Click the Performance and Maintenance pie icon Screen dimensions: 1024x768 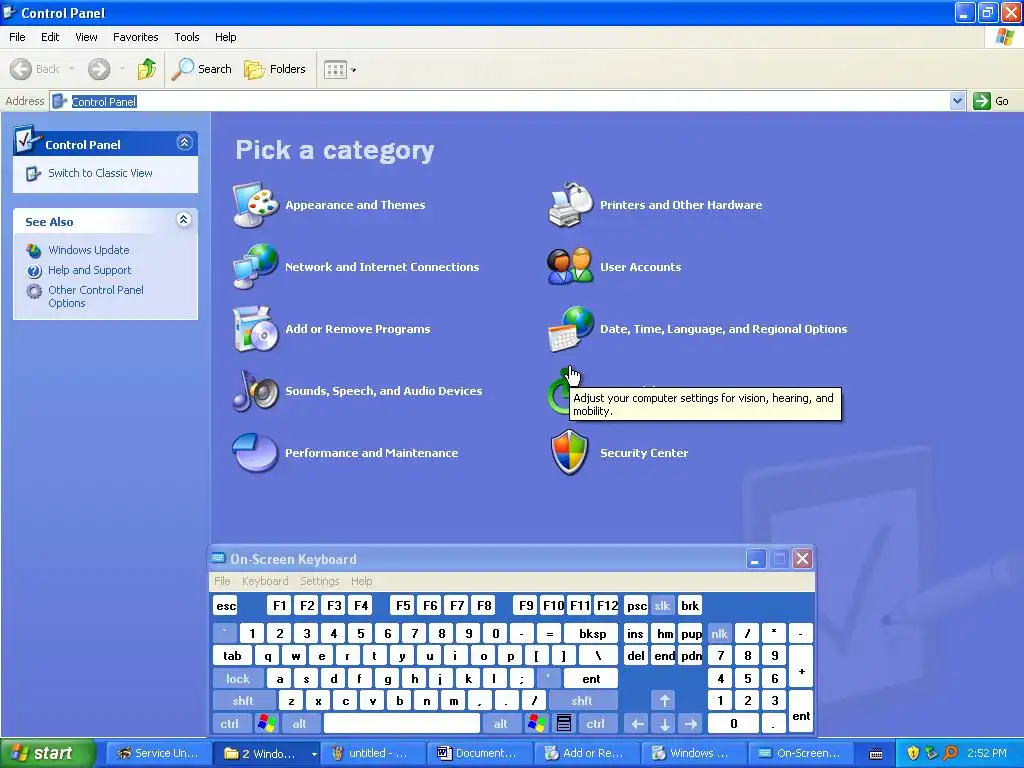coord(256,453)
